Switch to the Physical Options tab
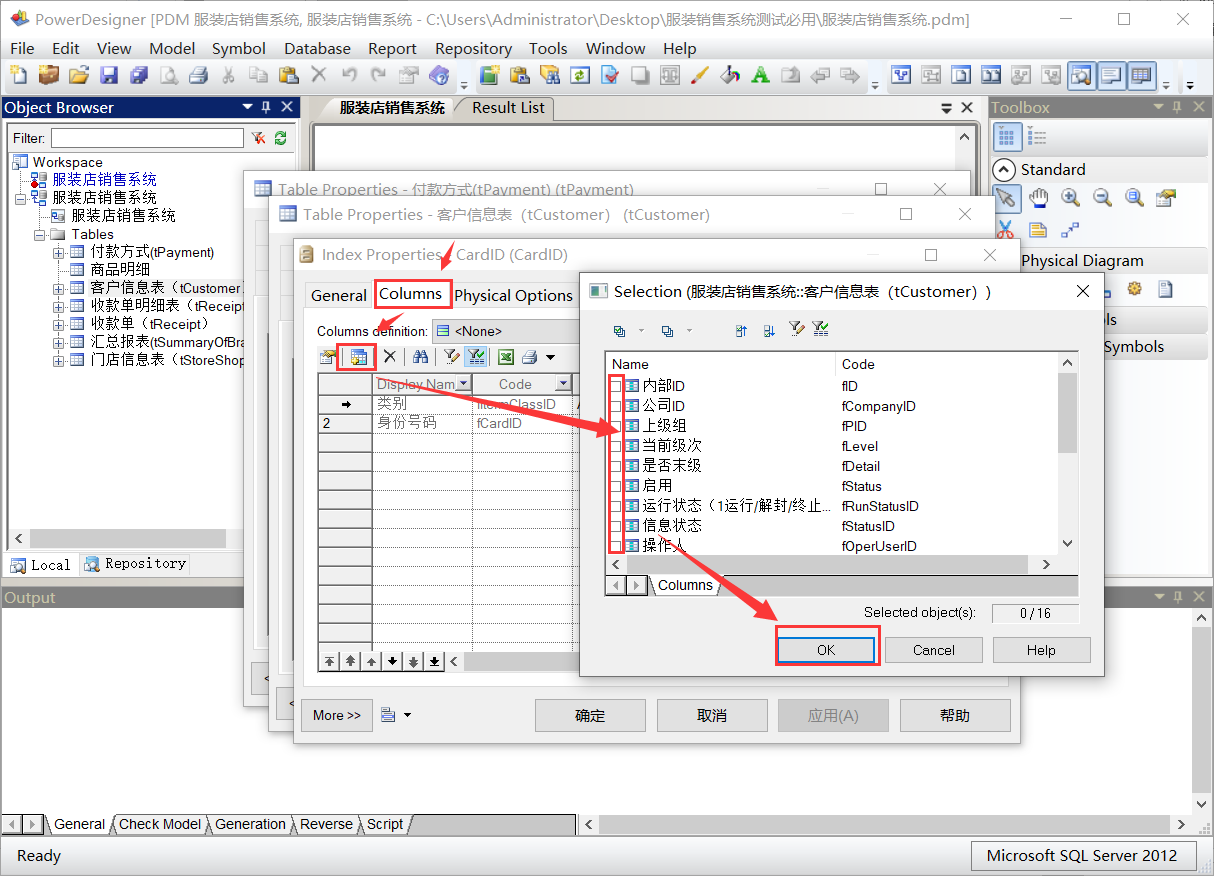 point(513,295)
